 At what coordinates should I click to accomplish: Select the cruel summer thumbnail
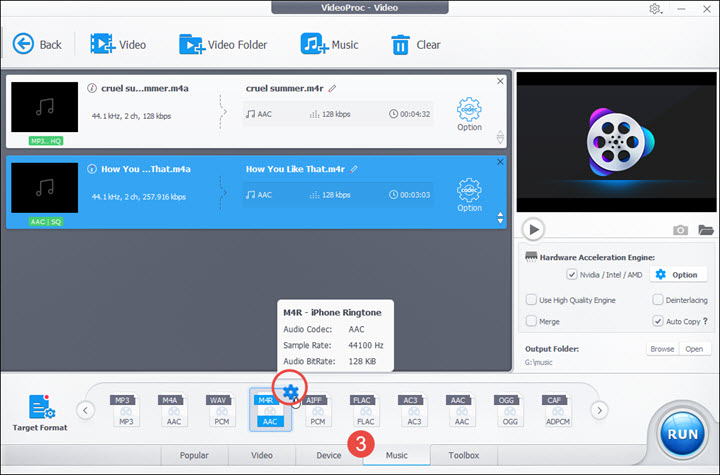[x=45, y=107]
